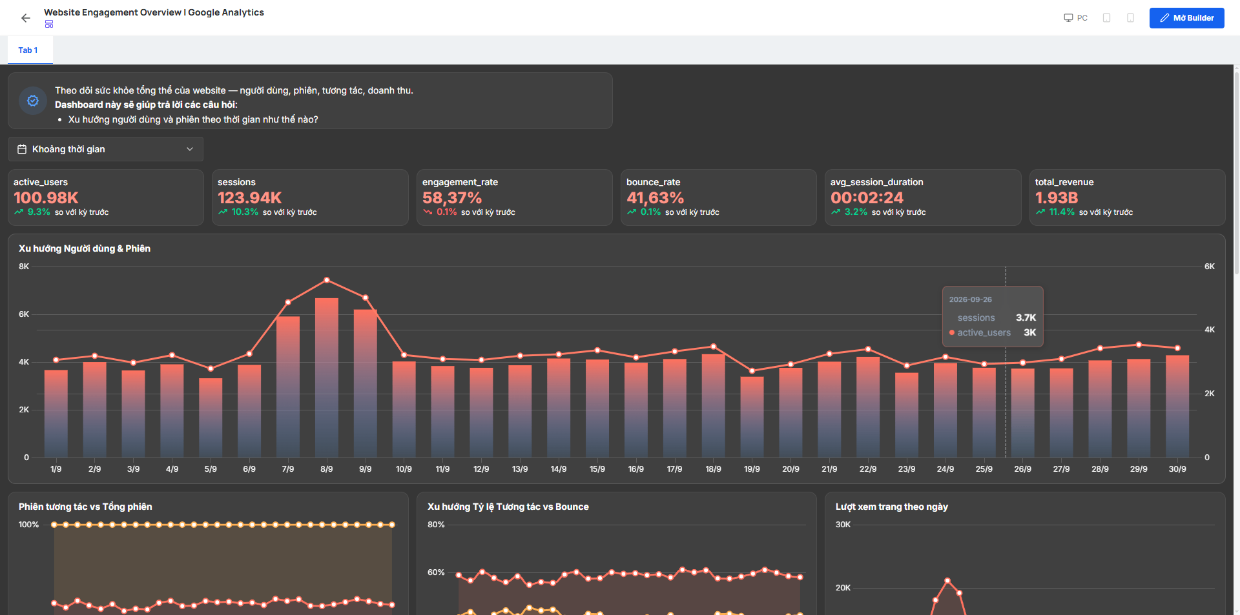This screenshot has height=615, width=1240.
Task: Click the Phiên tương tác vs Tổng phiên title
Action: 85,507
